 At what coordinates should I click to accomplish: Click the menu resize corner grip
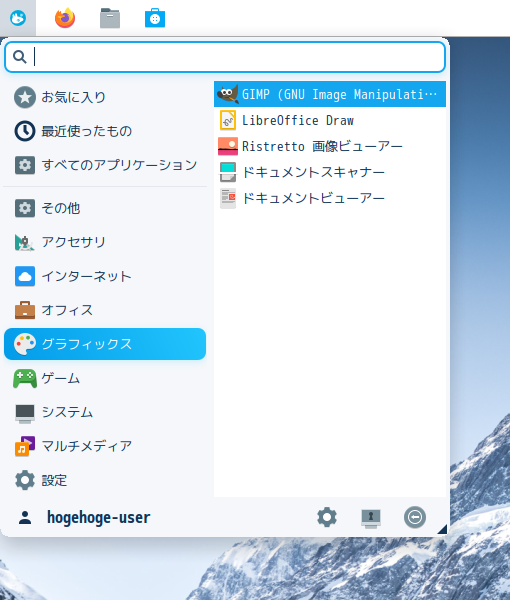coord(443,530)
